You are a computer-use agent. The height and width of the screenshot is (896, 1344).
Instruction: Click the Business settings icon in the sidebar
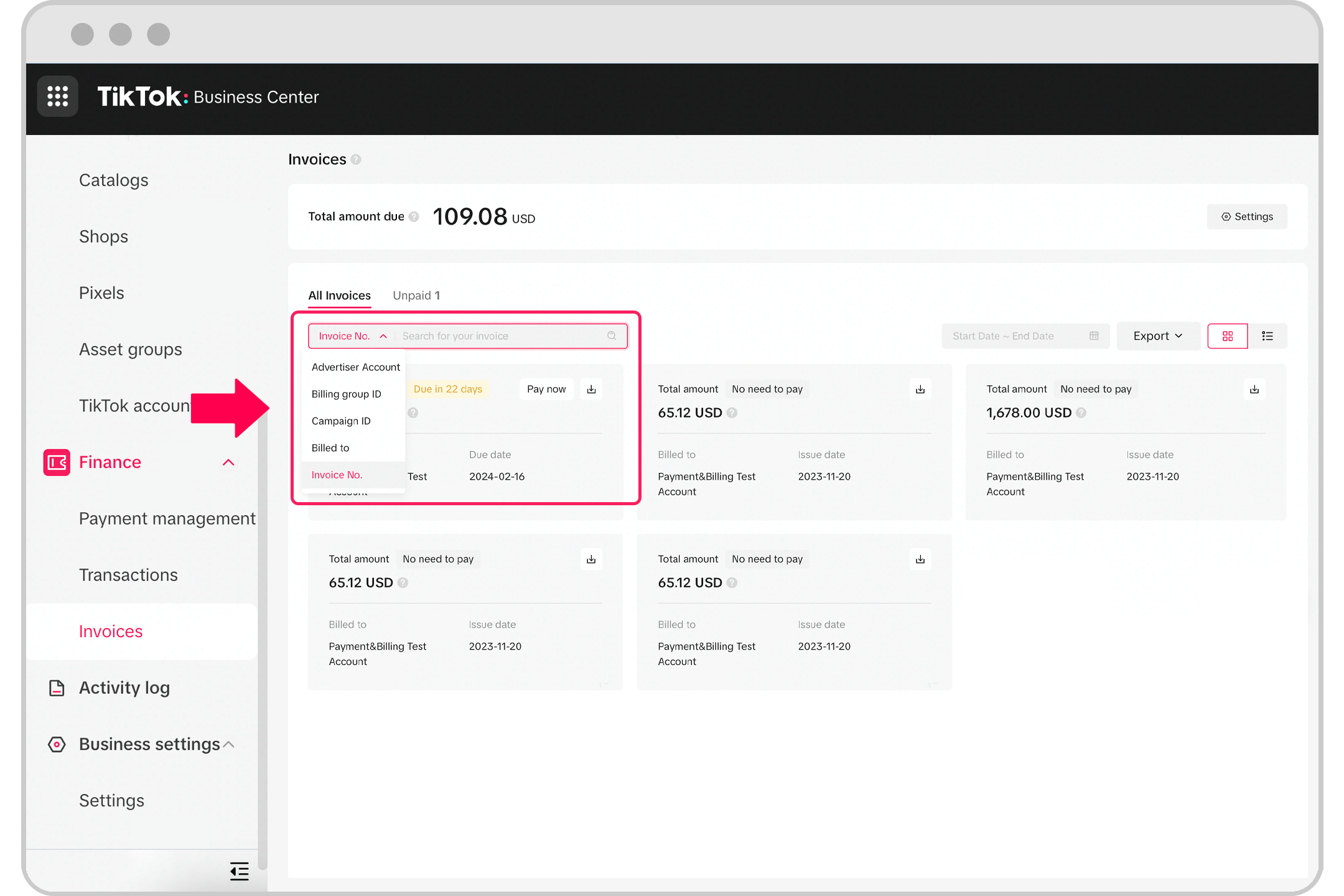click(x=56, y=744)
